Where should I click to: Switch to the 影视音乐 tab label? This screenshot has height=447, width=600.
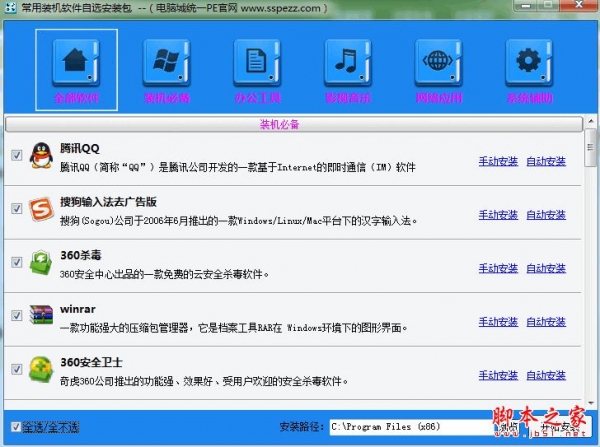click(348, 99)
